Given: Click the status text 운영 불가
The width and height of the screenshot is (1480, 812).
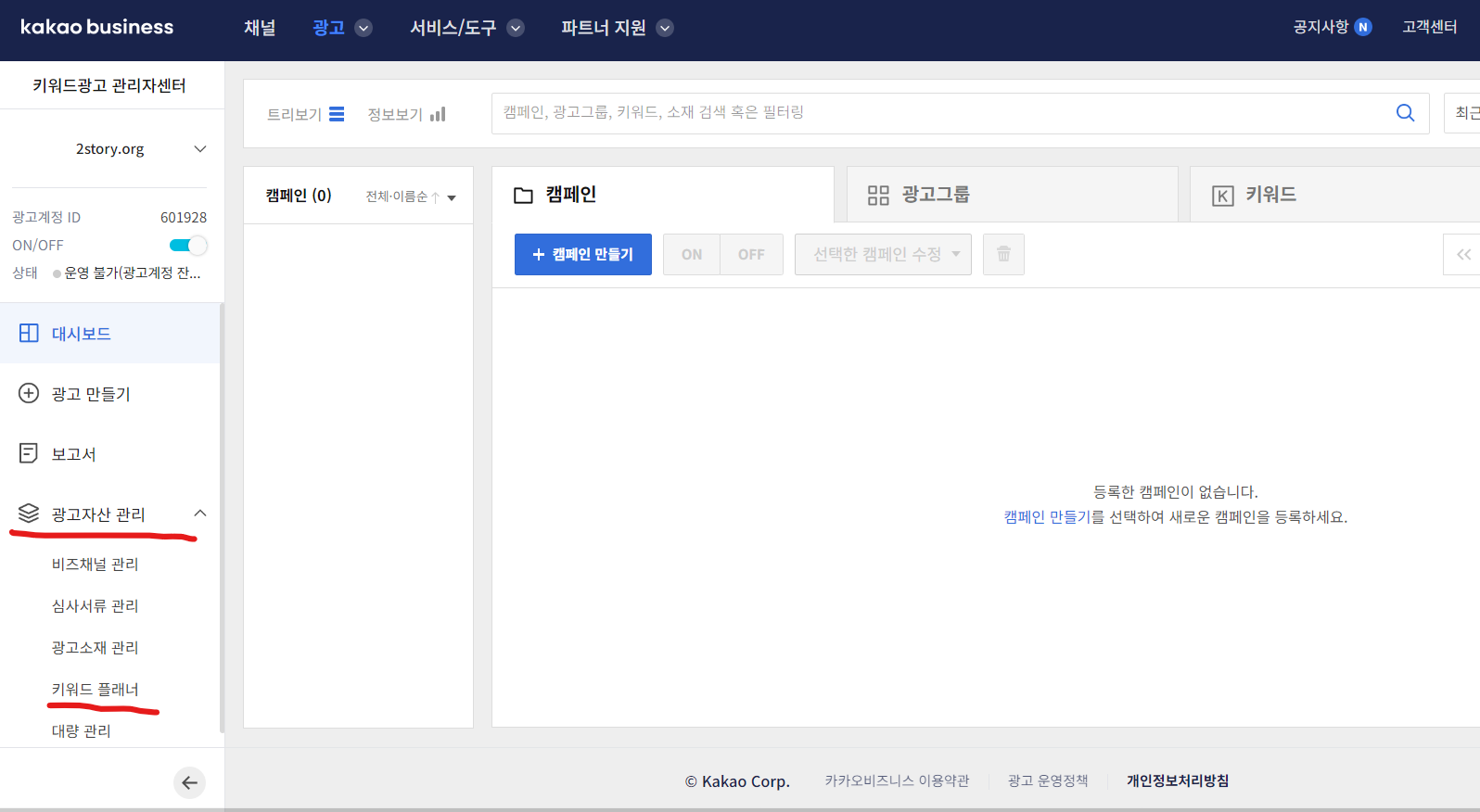Looking at the screenshot, I should (x=132, y=273).
